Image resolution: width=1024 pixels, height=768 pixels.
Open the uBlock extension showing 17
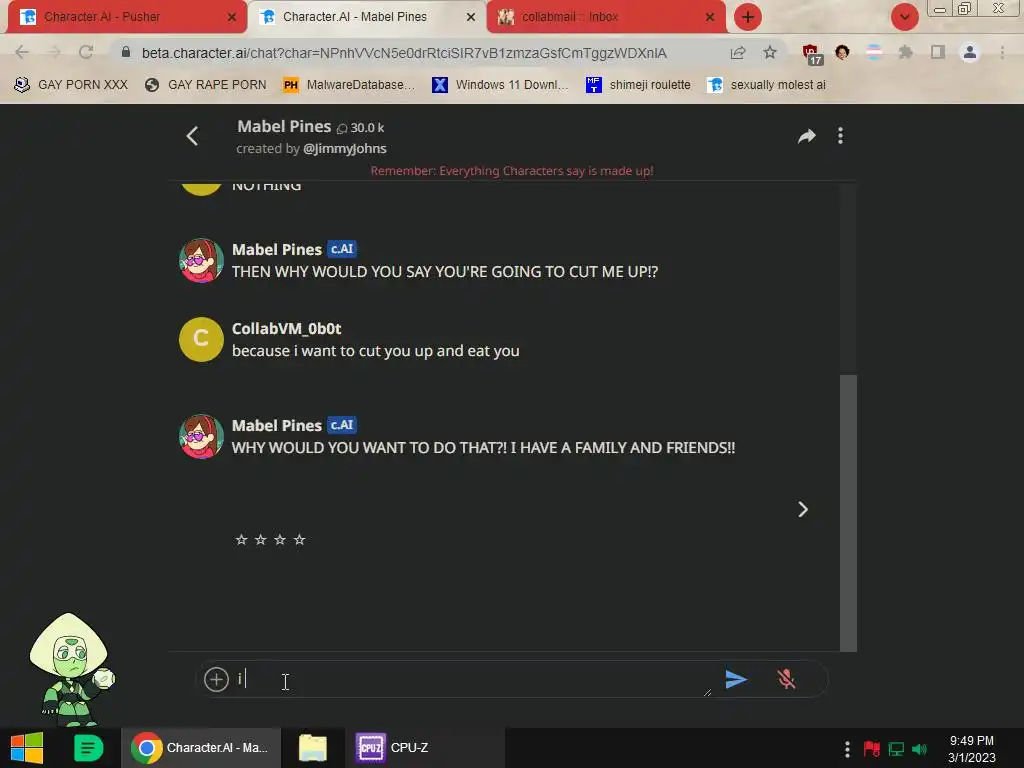click(812, 54)
